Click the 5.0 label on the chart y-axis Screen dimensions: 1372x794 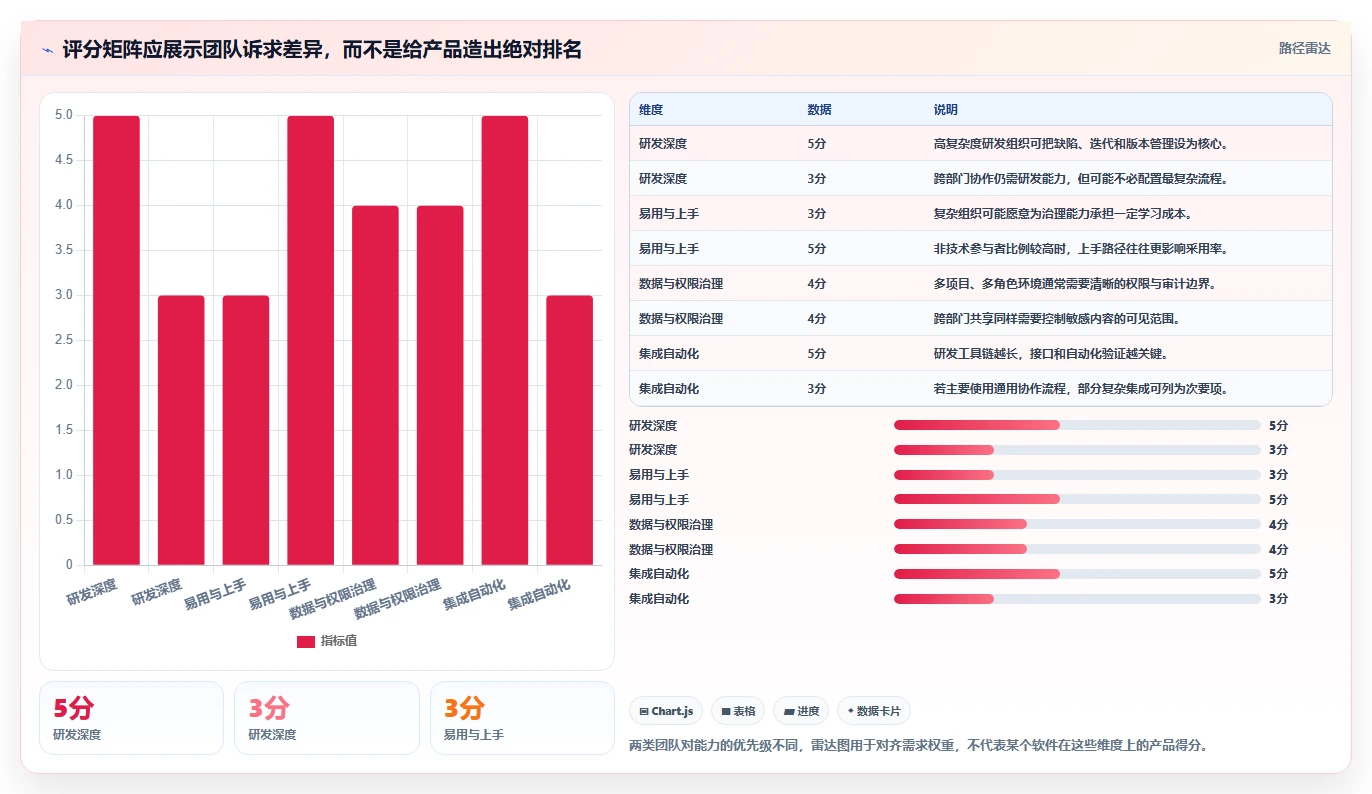pos(64,115)
